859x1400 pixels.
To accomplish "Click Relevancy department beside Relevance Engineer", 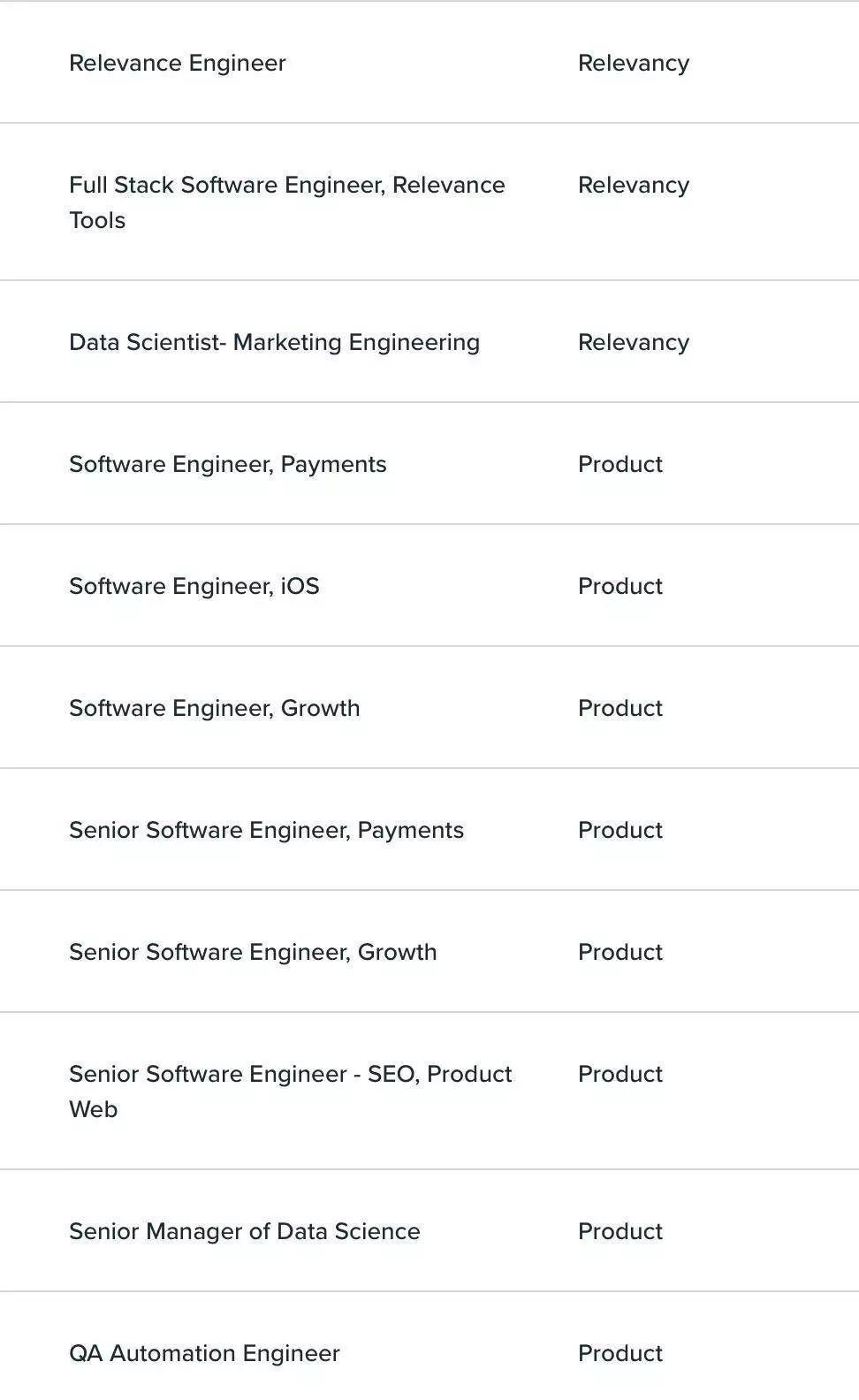I will tap(633, 63).
